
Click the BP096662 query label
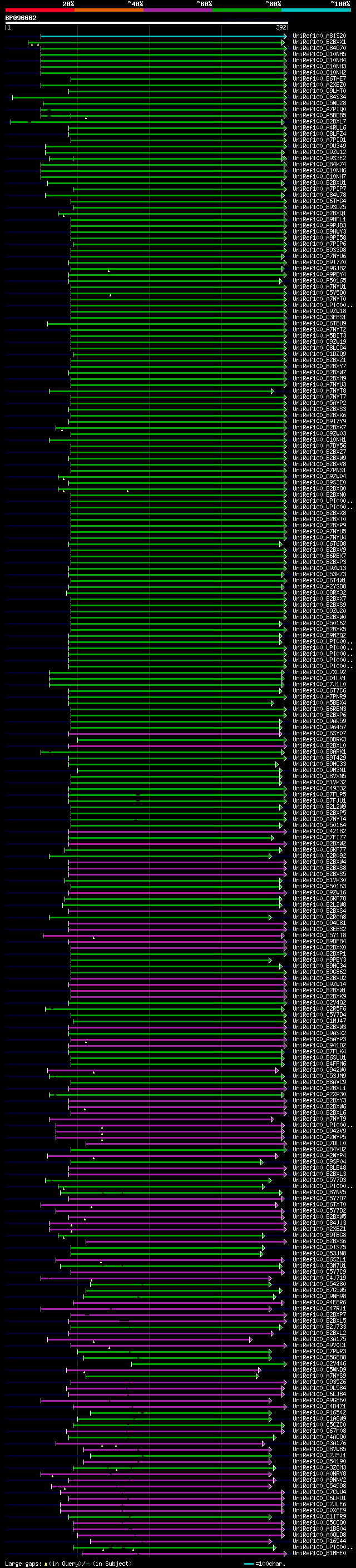[21, 18]
